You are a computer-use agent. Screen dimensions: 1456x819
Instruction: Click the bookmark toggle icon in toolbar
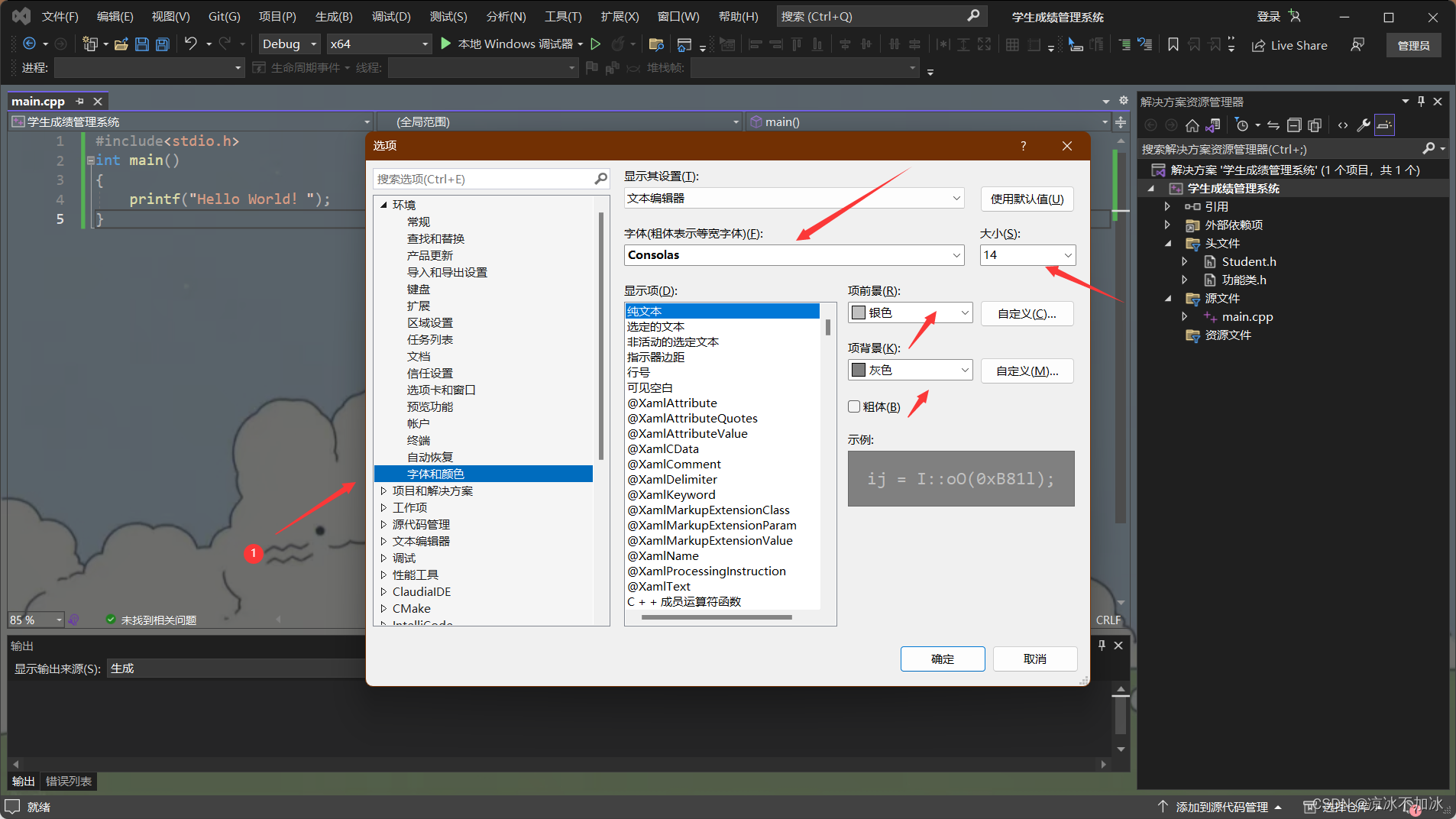[x=1173, y=44]
